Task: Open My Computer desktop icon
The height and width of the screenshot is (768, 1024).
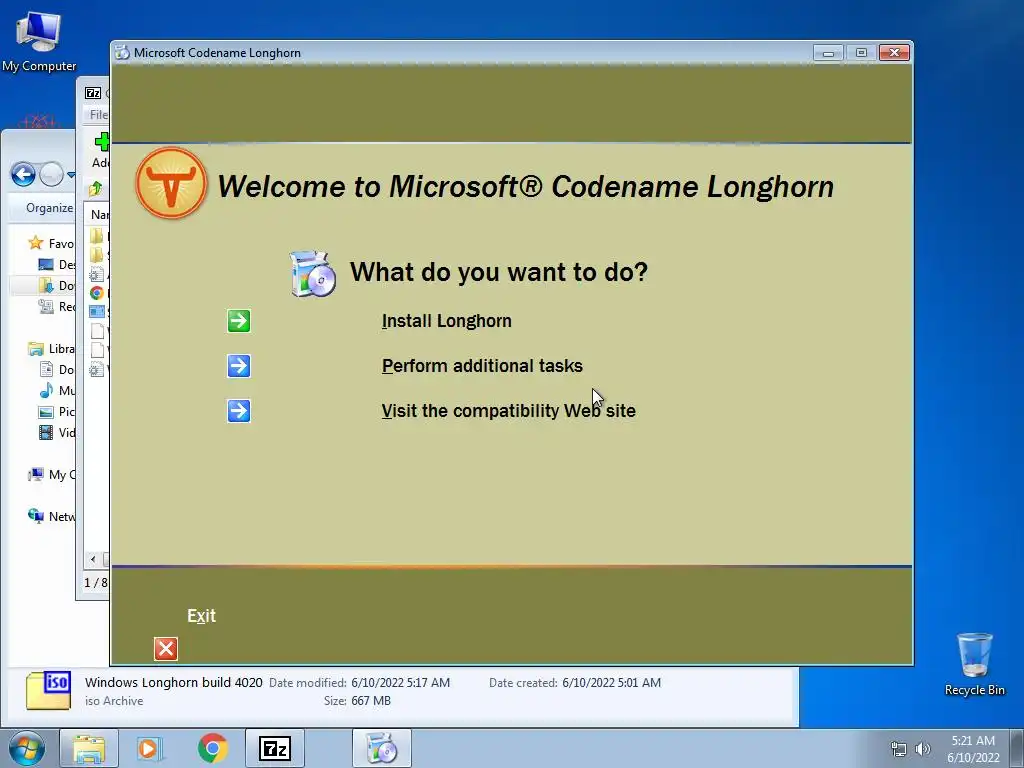Action: [39, 43]
